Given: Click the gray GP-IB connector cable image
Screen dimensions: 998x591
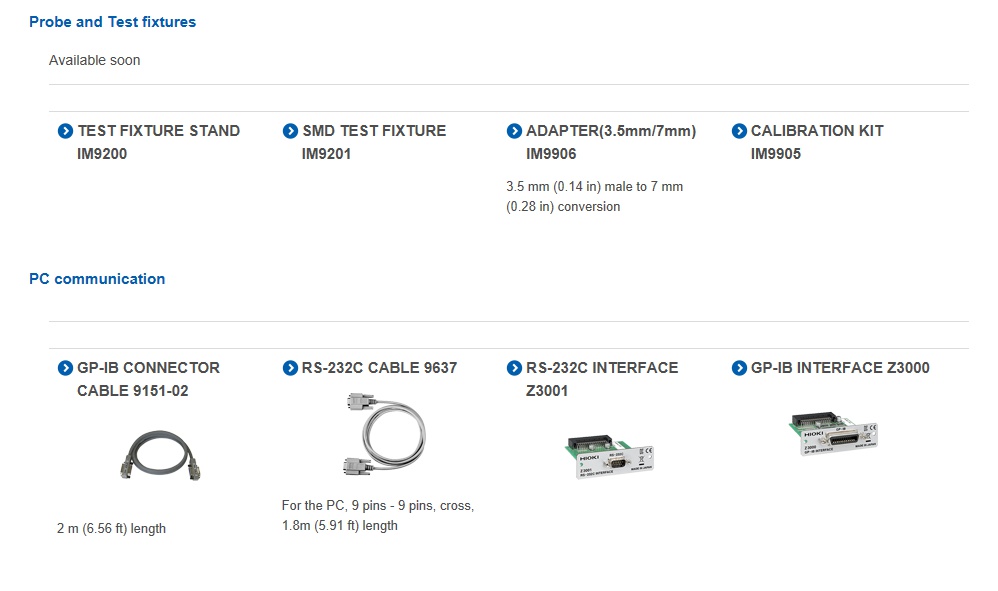Looking at the screenshot, I should (x=160, y=455).
